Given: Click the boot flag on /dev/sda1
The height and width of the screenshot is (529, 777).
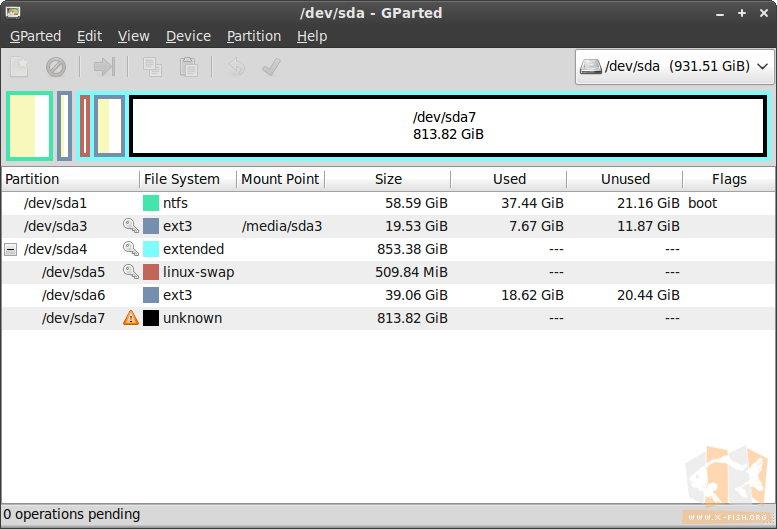Looking at the screenshot, I should pyautogui.click(x=702, y=203).
